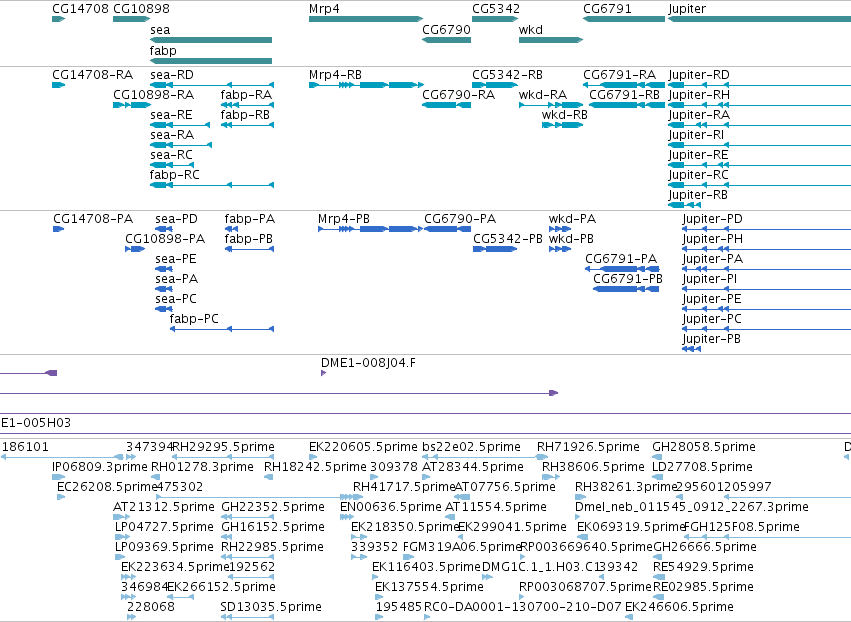Select protein label CG6790-PA

[x=460, y=219]
